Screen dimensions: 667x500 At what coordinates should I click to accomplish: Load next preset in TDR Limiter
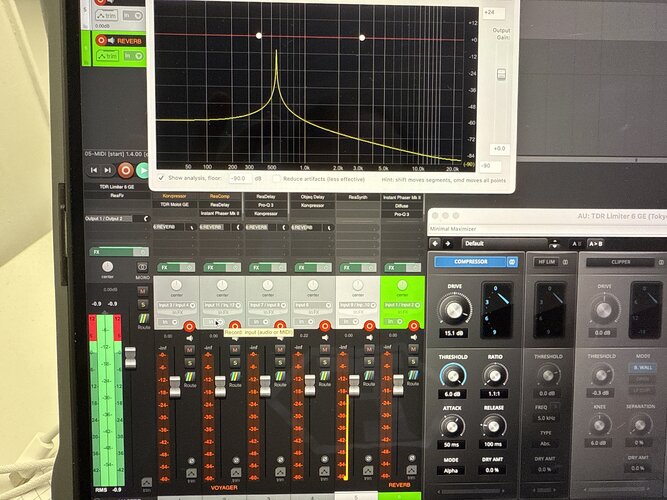coord(448,243)
